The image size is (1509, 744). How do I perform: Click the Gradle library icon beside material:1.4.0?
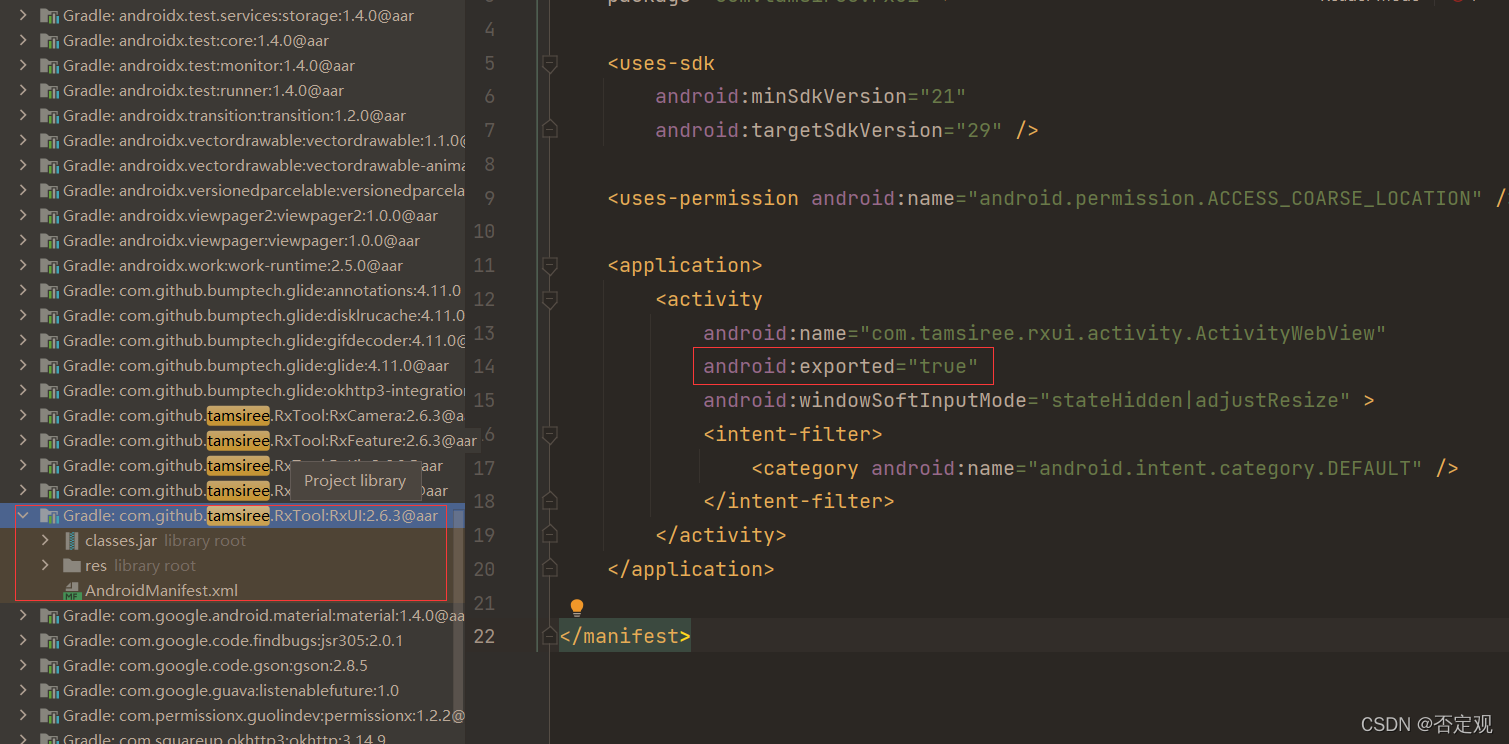50,615
